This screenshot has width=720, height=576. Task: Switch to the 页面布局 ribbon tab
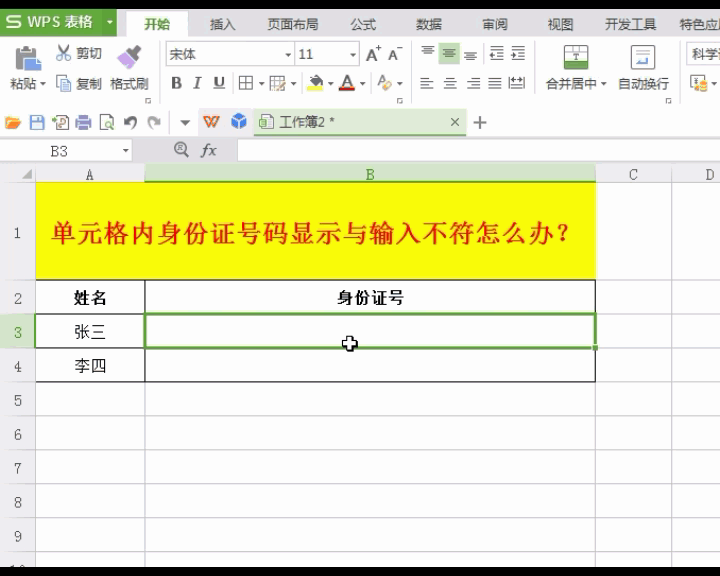pos(293,24)
